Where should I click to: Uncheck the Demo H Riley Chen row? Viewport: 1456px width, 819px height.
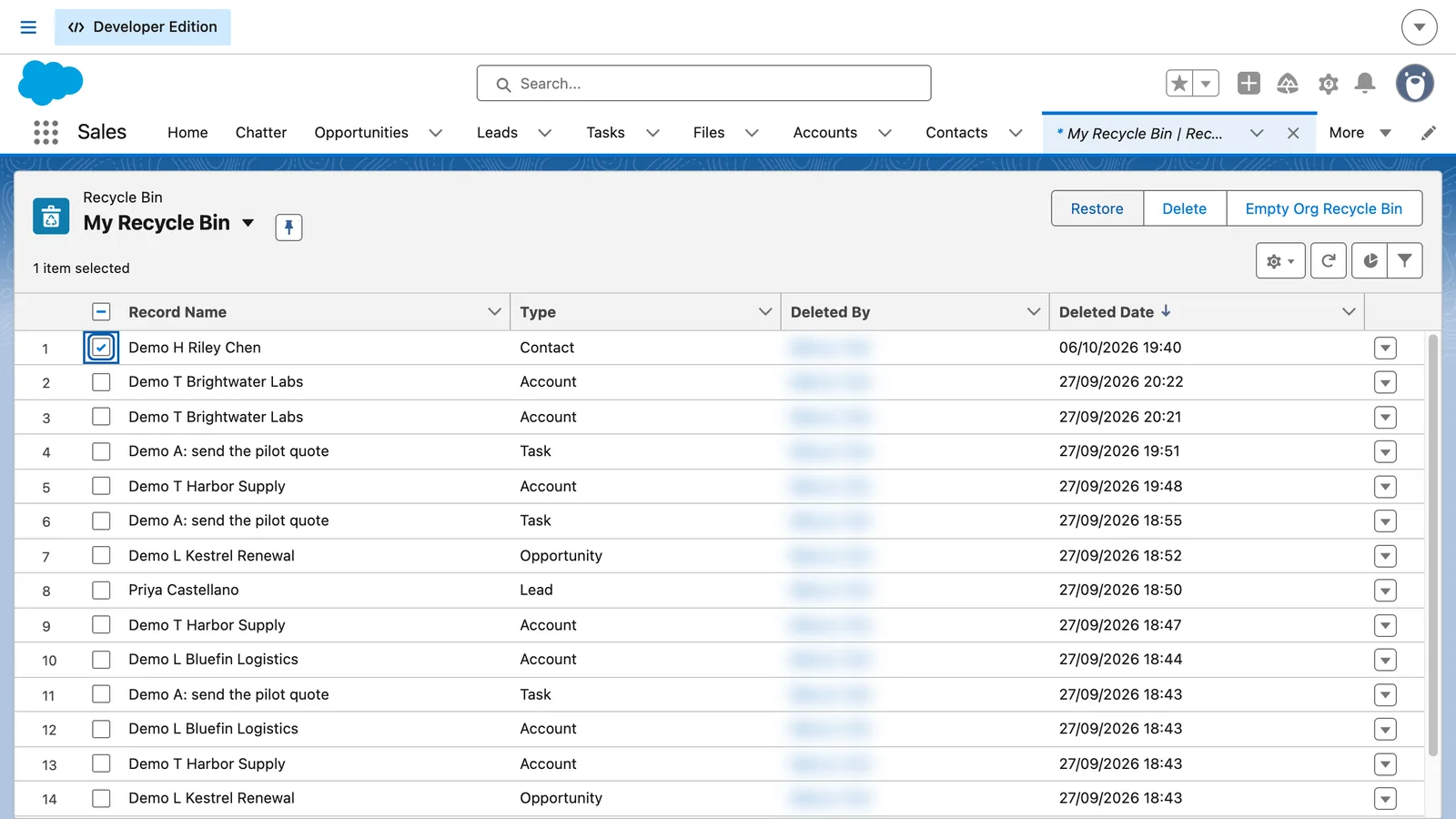click(101, 348)
